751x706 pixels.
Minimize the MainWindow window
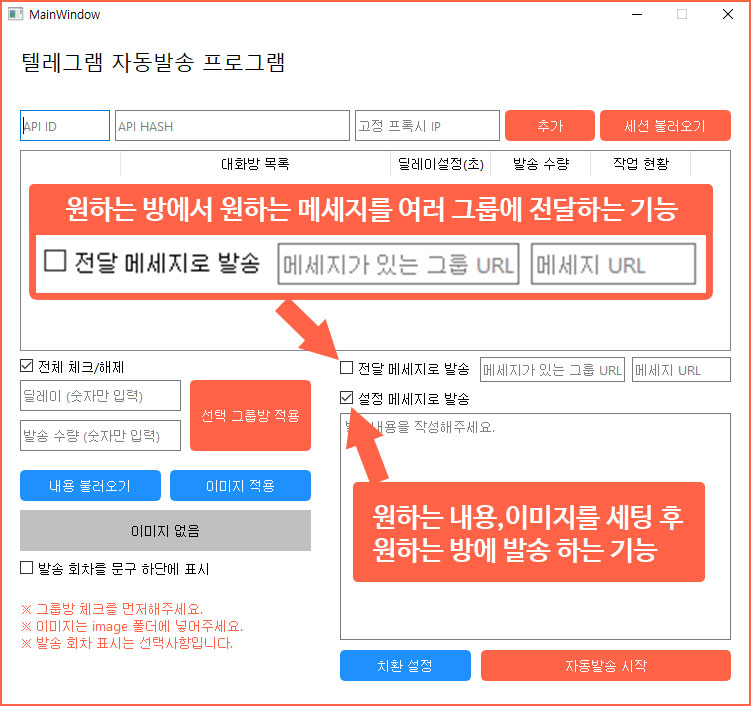[637, 14]
